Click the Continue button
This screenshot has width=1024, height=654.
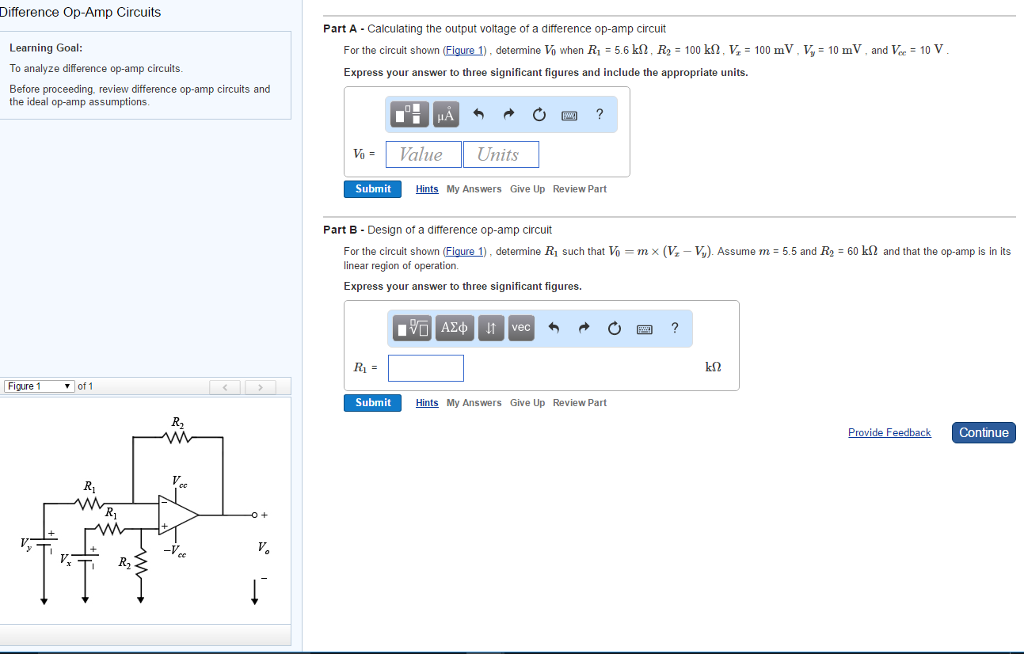coord(983,432)
